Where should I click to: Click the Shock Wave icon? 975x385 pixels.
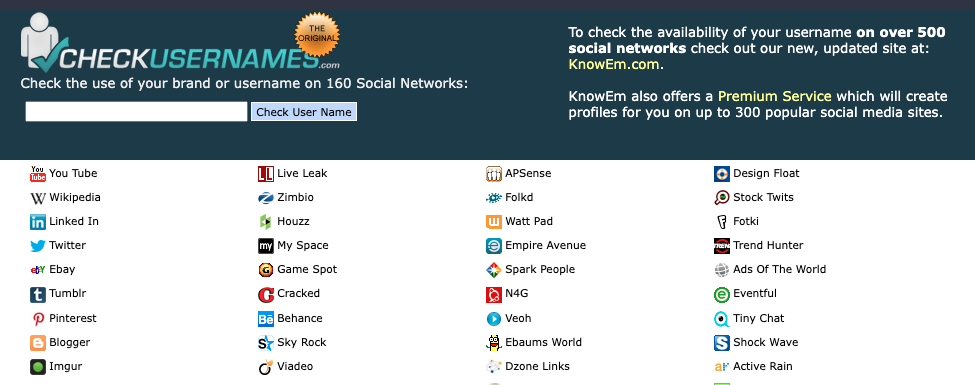coord(722,343)
